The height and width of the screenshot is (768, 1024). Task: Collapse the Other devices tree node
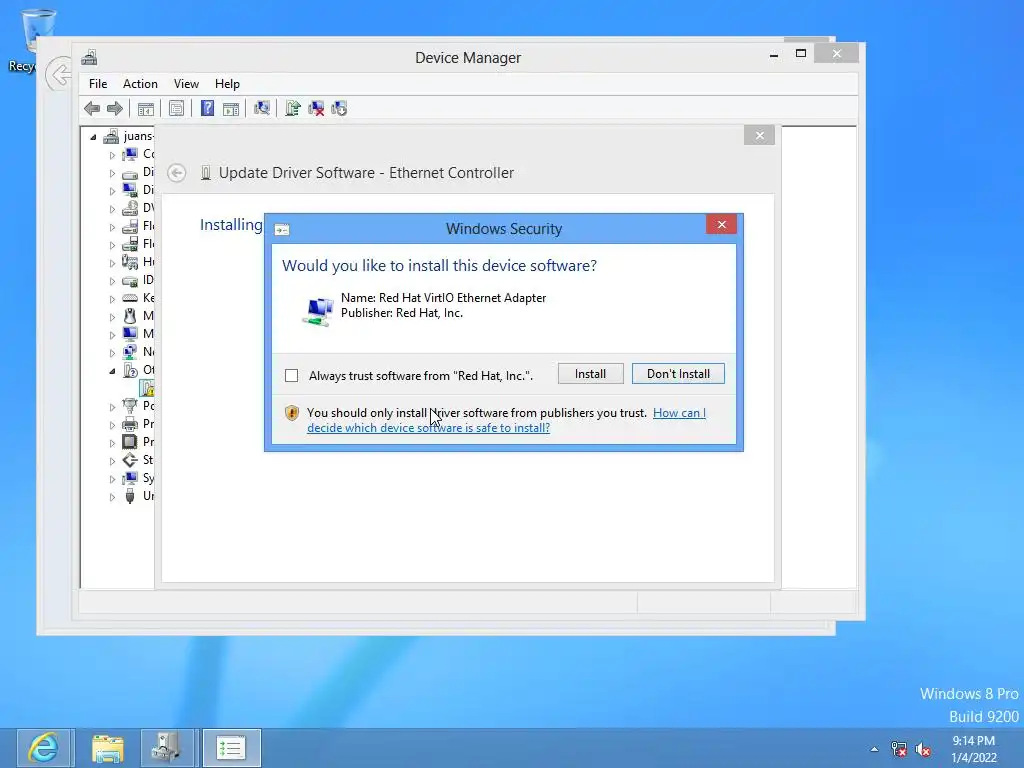112,371
